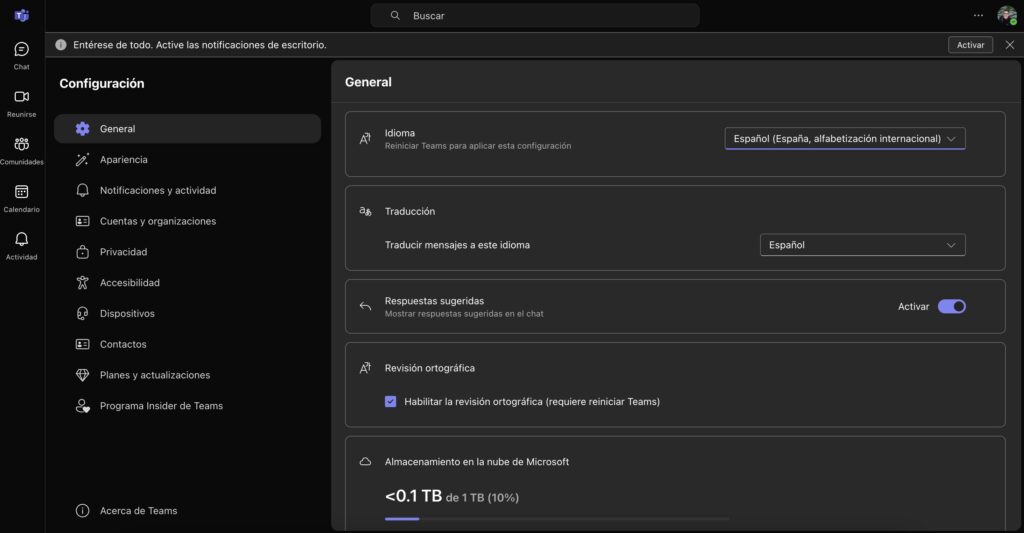Click the Activar notifications button
Screen dimensions: 1024x533
tap(970, 45)
